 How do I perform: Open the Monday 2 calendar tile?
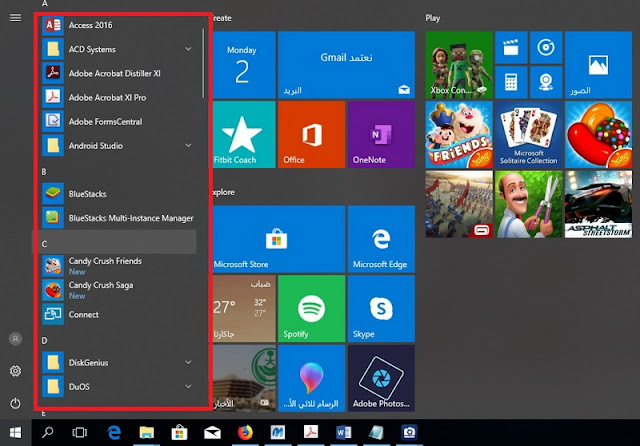[x=244, y=65]
